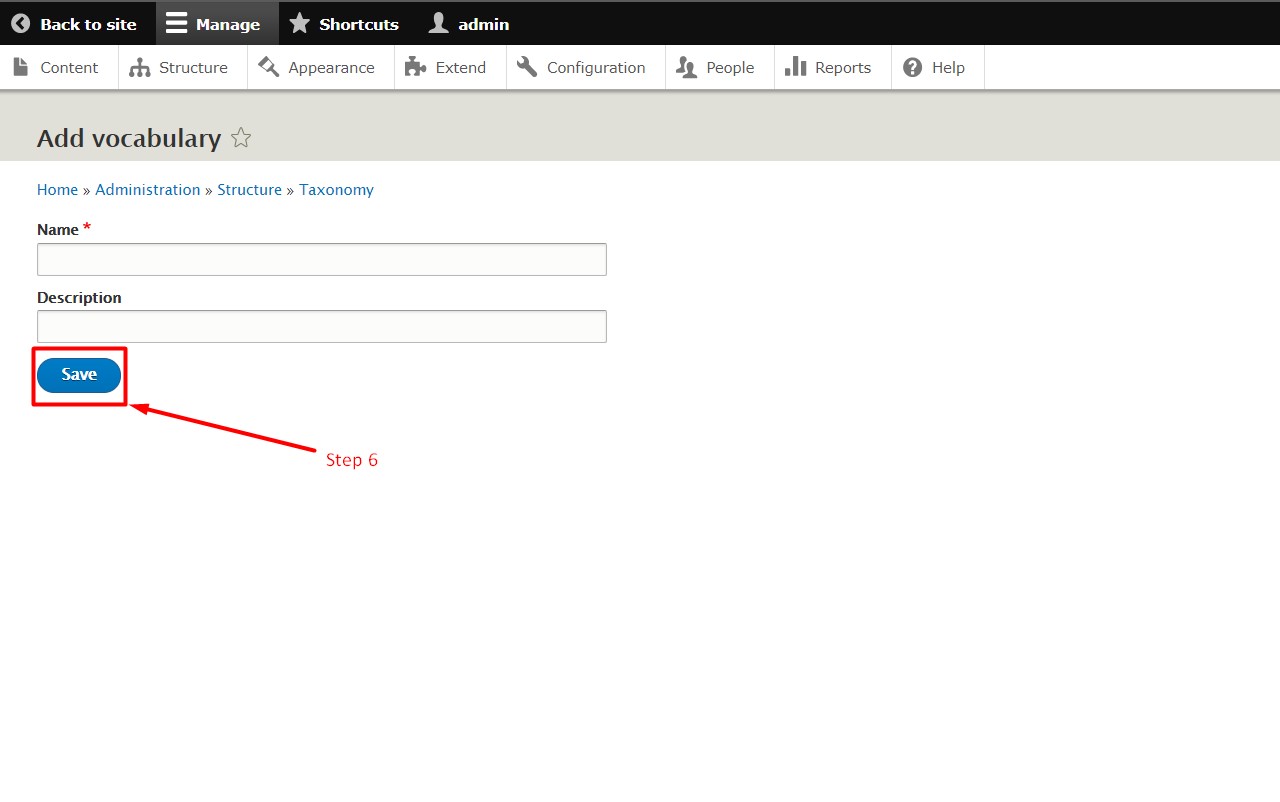Open the Extend menu label
The image size is (1280, 802).
pyautogui.click(x=461, y=68)
